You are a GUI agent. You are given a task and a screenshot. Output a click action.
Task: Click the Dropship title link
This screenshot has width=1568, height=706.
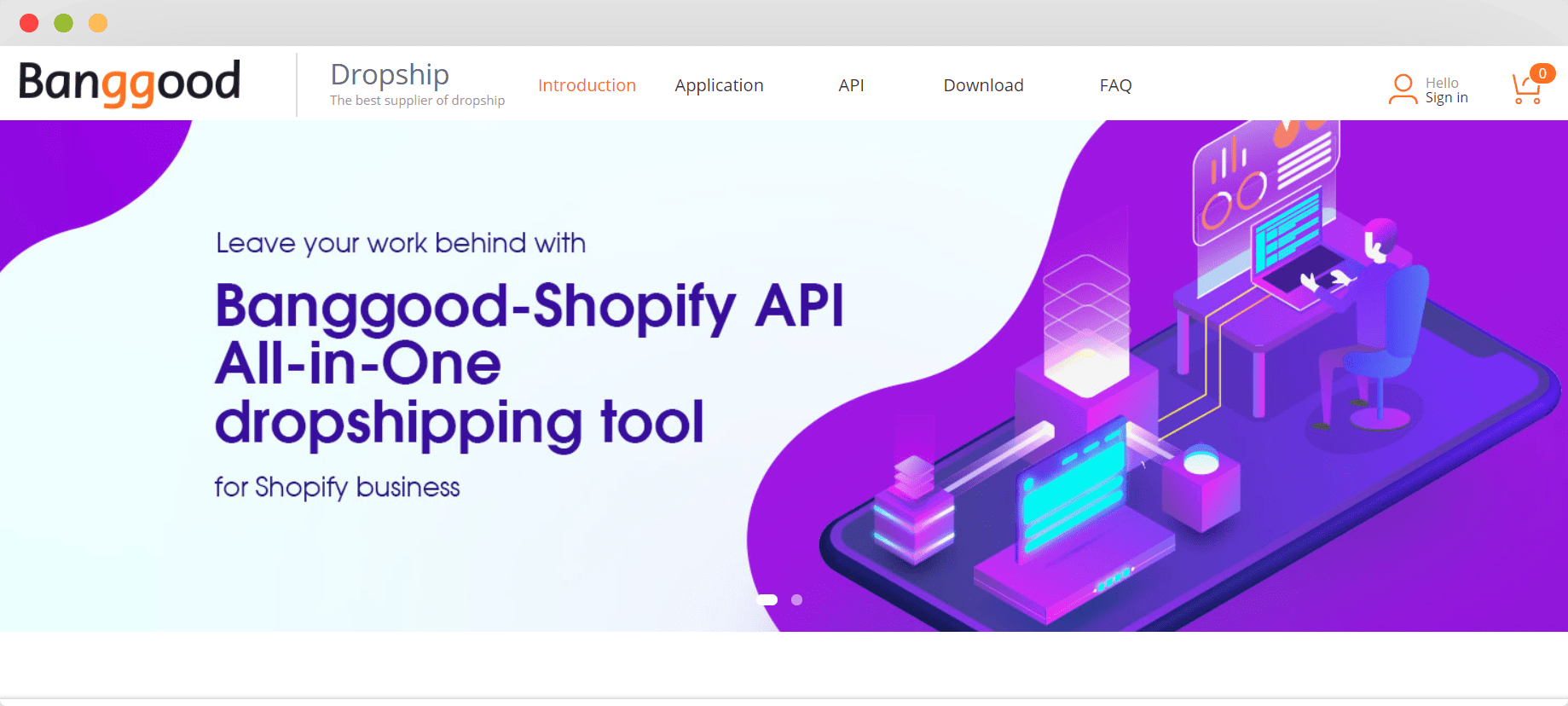[x=390, y=74]
